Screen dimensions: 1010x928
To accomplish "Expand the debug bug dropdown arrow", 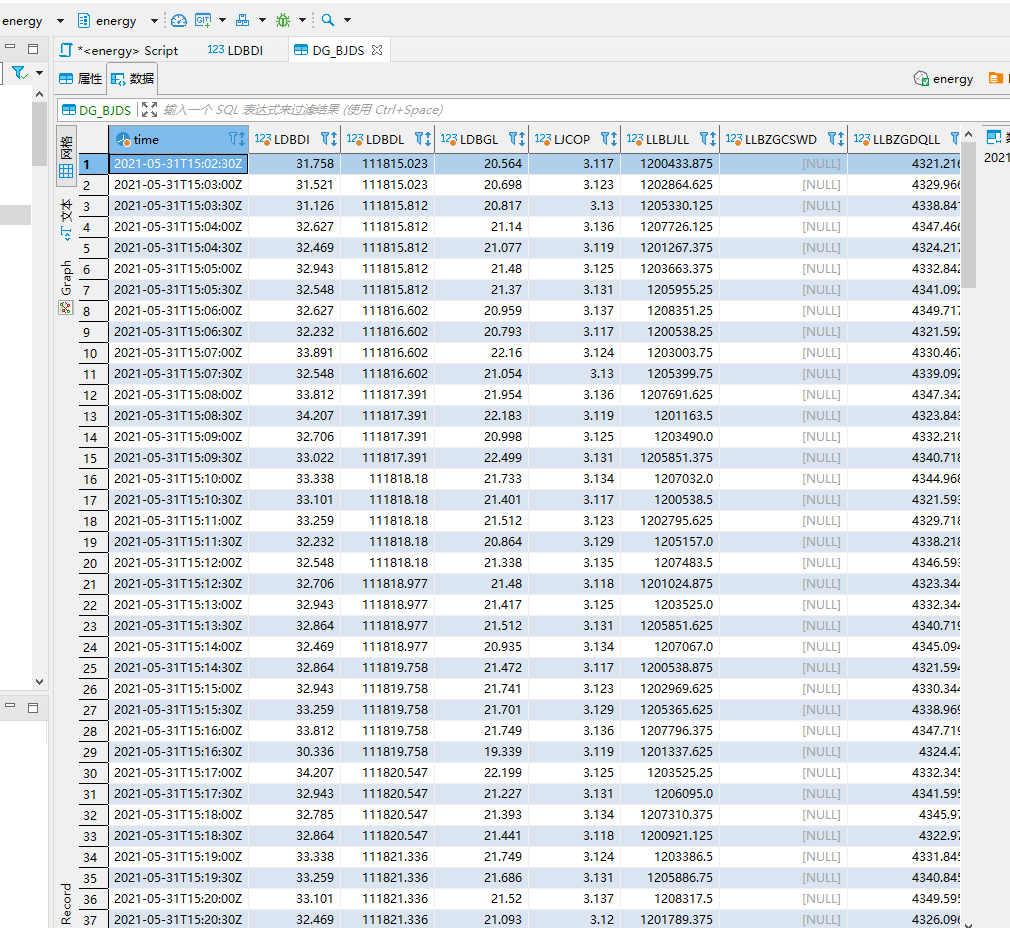I will coord(302,20).
